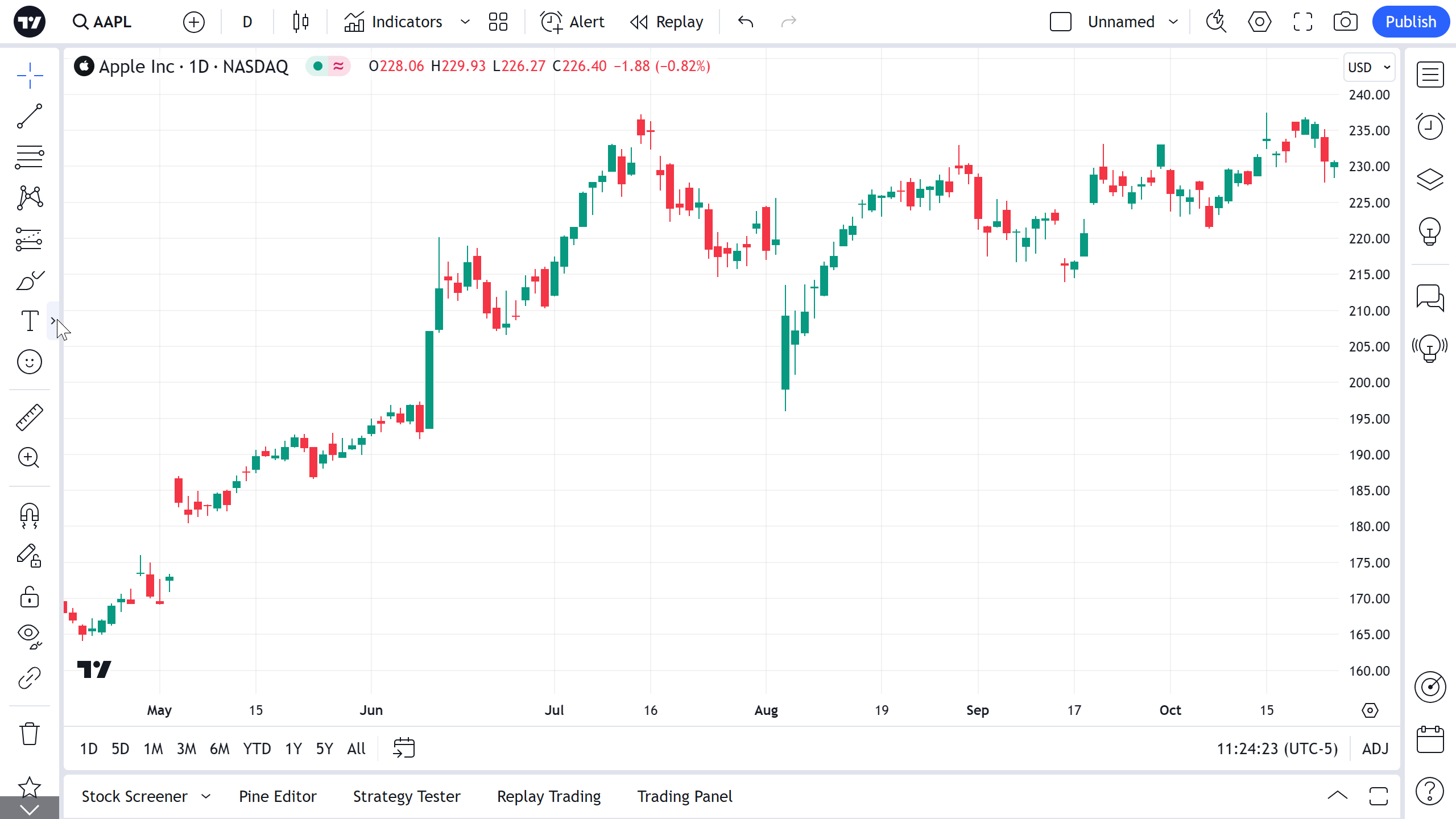Open the USD currency dropdown

1368,67
